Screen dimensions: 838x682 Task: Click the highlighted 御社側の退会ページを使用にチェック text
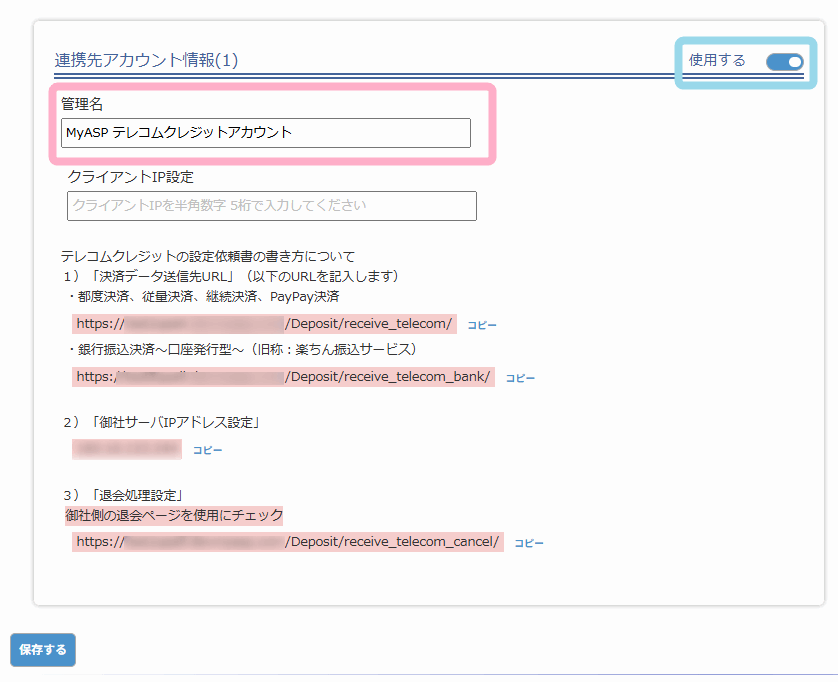(174, 516)
